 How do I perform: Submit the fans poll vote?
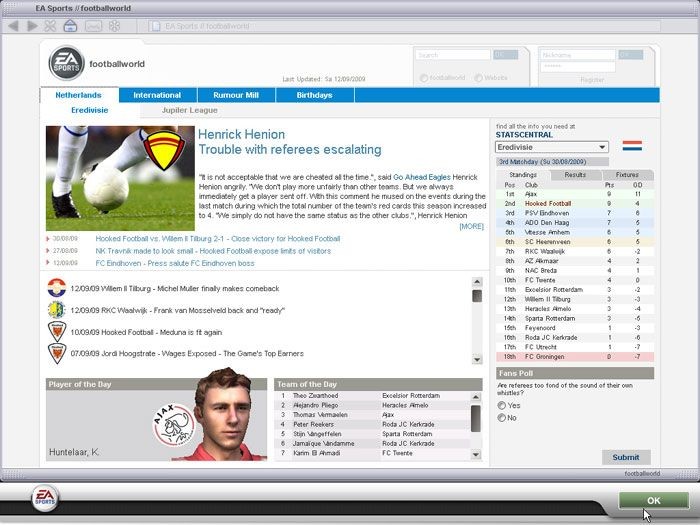626,457
